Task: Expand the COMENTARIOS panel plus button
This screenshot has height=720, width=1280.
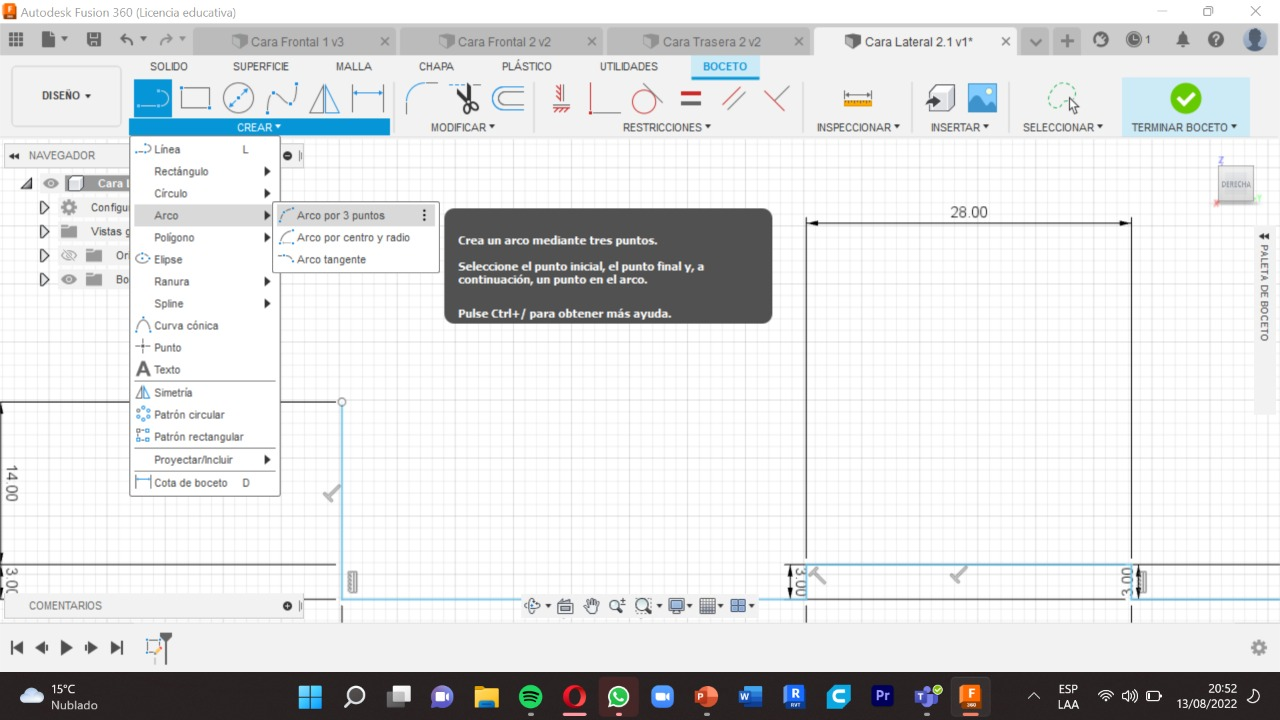Action: coord(287,606)
